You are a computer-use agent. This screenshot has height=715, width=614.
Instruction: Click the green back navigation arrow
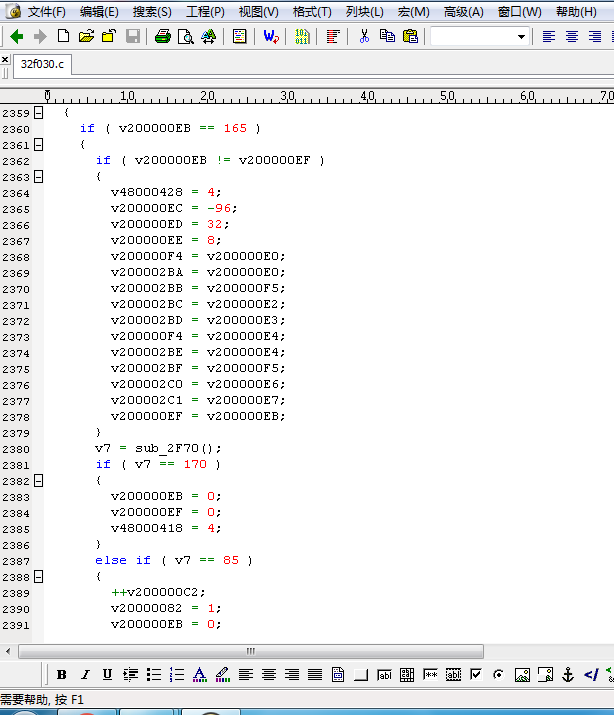(x=17, y=37)
